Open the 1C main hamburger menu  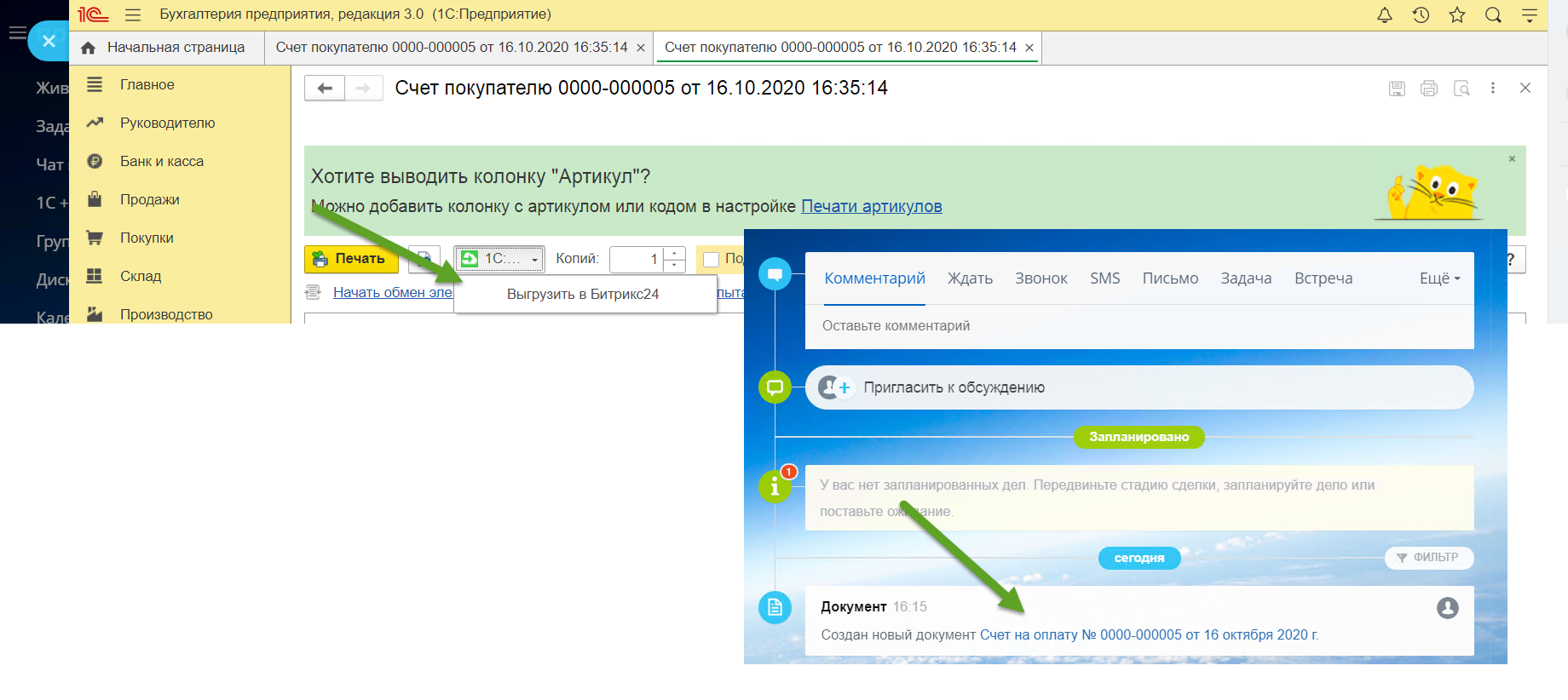pos(133,14)
